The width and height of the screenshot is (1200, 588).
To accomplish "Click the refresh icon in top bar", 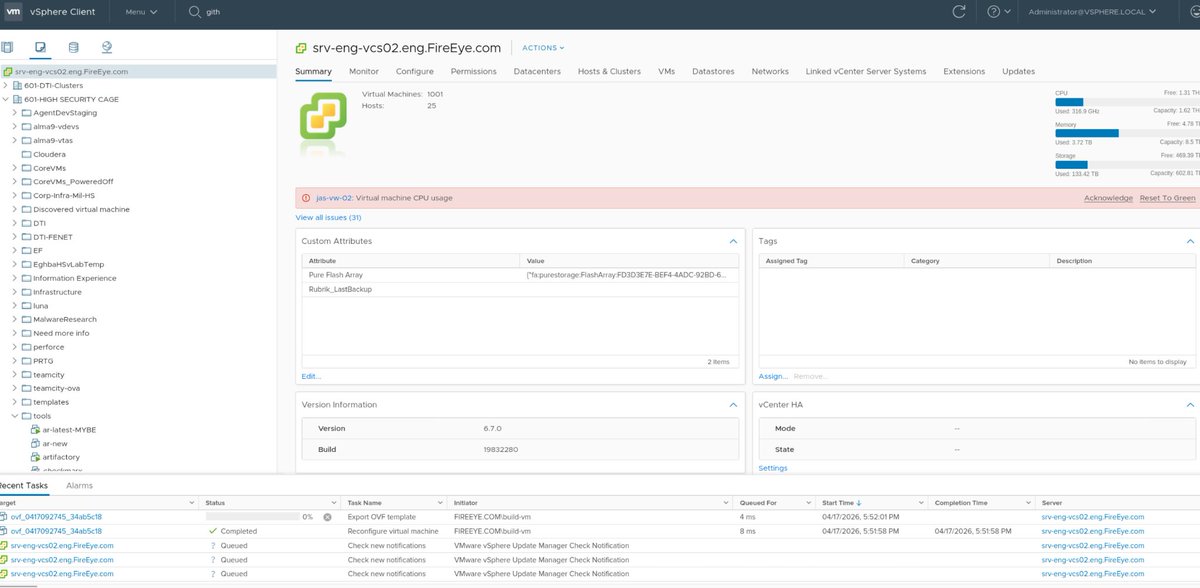I will click(959, 12).
